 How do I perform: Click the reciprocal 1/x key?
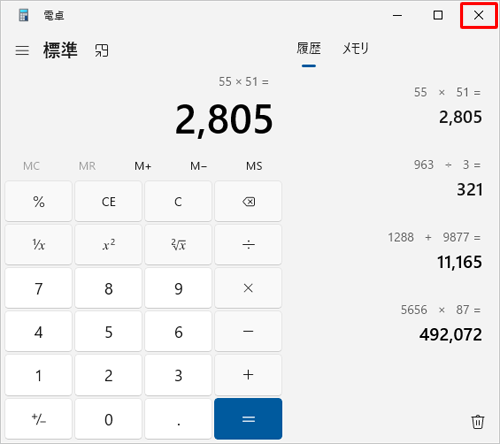point(39,245)
